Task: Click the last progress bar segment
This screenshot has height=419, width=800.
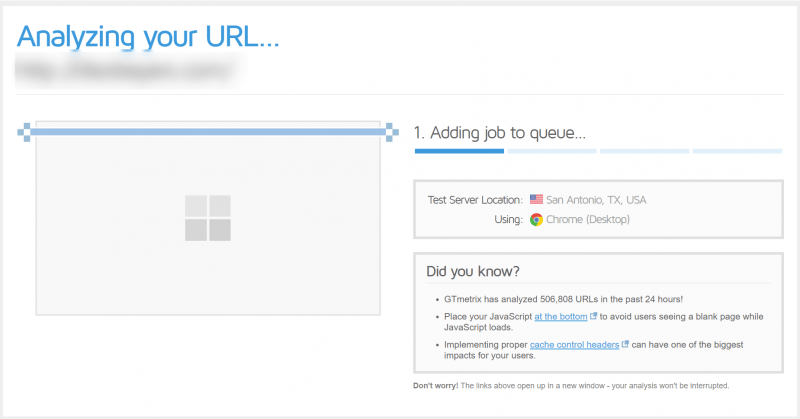Action: (x=737, y=151)
